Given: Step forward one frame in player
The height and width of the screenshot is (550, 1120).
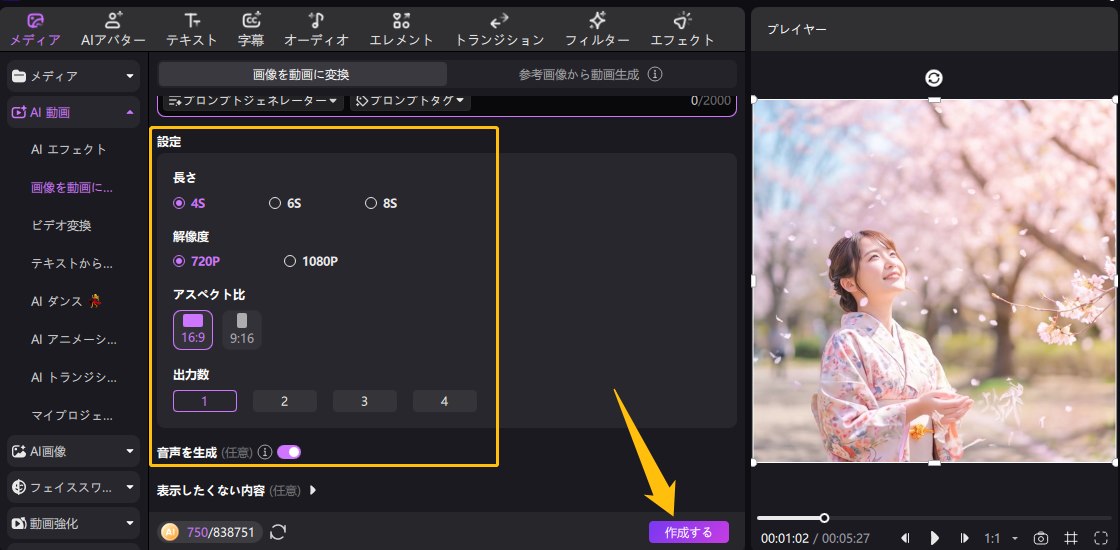Looking at the screenshot, I should [x=964, y=538].
